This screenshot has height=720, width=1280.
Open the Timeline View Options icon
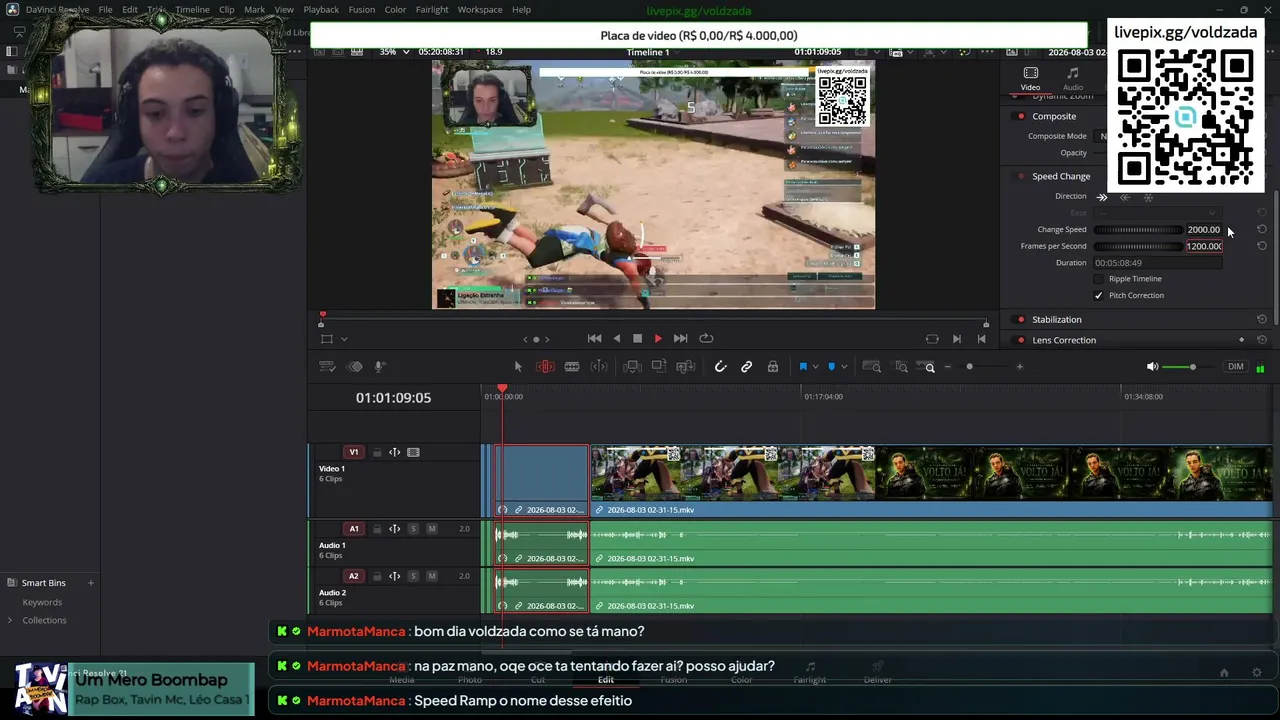tap(327, 367)
